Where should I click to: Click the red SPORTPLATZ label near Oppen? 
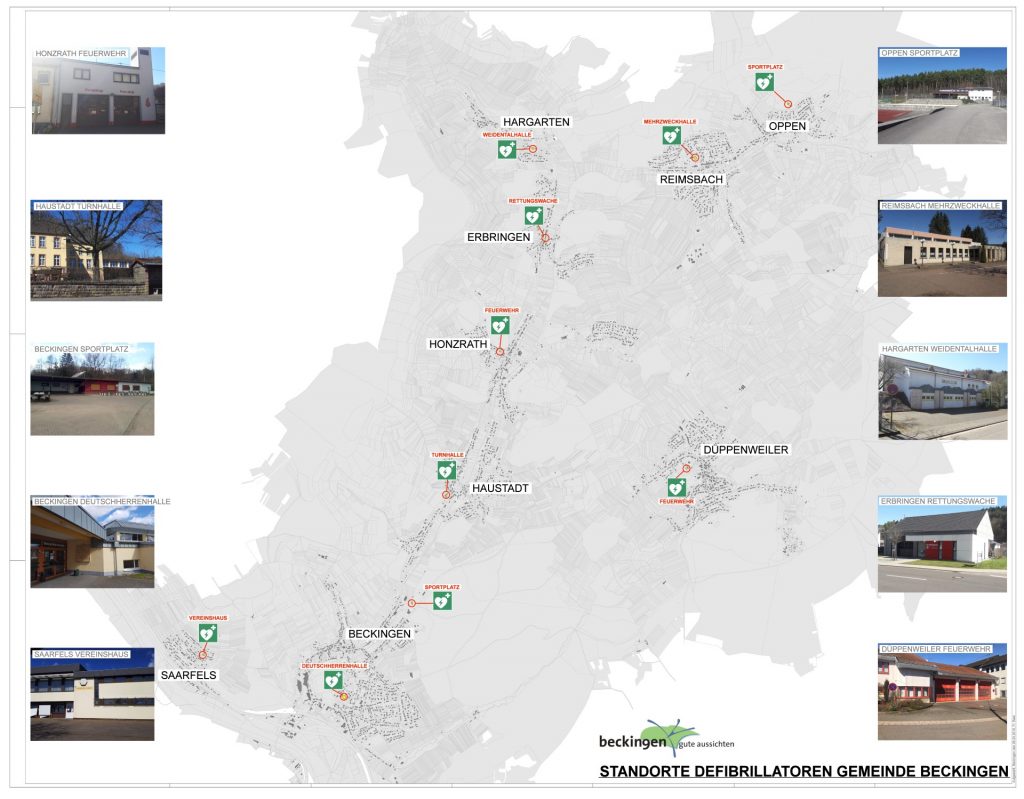pyautogui.click(x=765, y=67)
